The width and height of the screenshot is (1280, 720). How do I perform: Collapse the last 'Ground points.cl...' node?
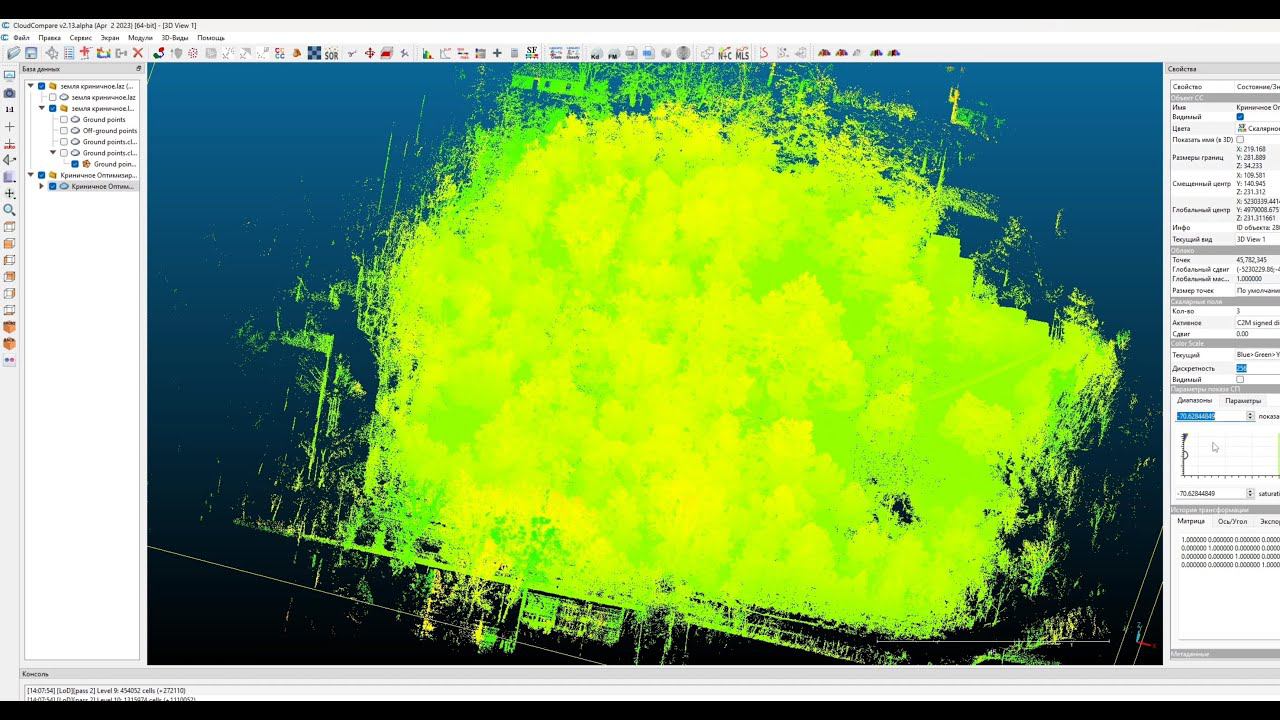point(52,153)
